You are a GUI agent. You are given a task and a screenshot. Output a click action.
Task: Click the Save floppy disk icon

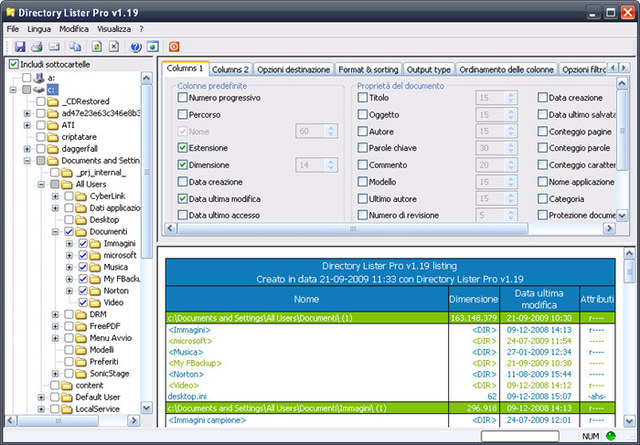coord(20,47)
